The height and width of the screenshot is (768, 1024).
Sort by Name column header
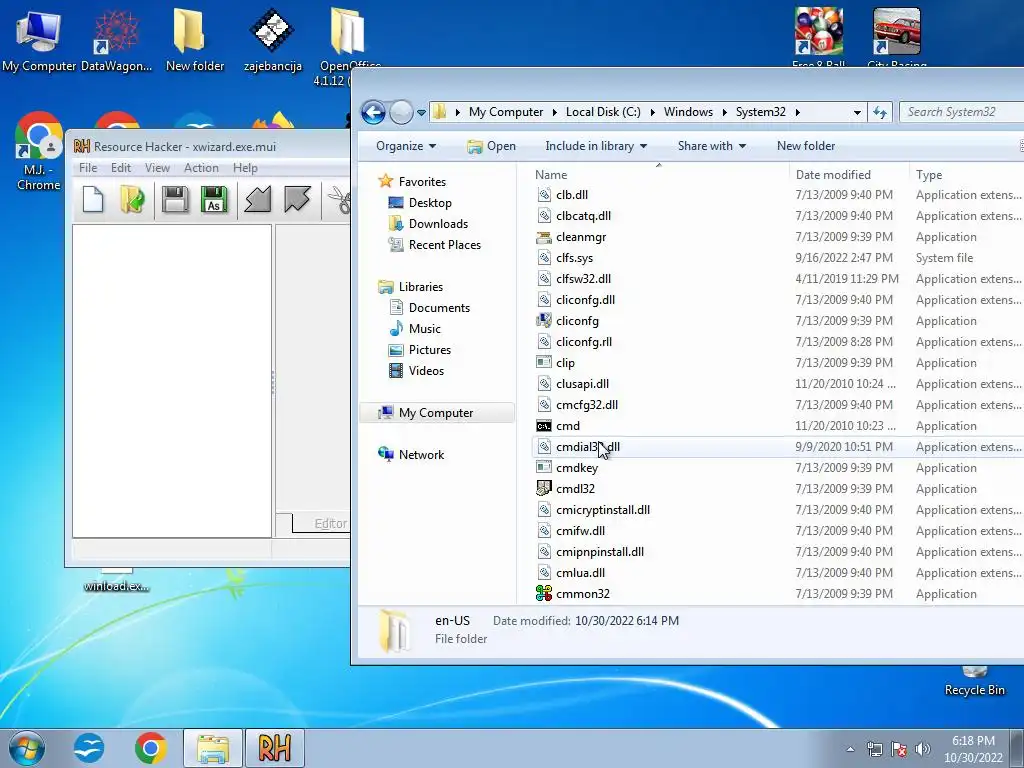tap(660, 174)
